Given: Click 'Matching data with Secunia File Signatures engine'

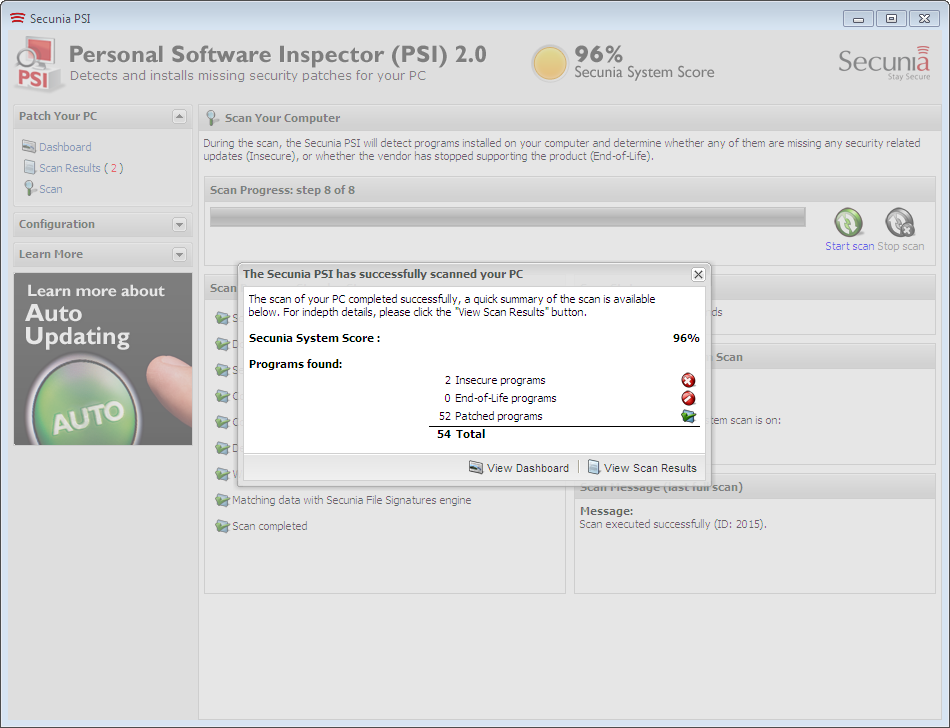Looking at the screenshot, I should [351, 500].
